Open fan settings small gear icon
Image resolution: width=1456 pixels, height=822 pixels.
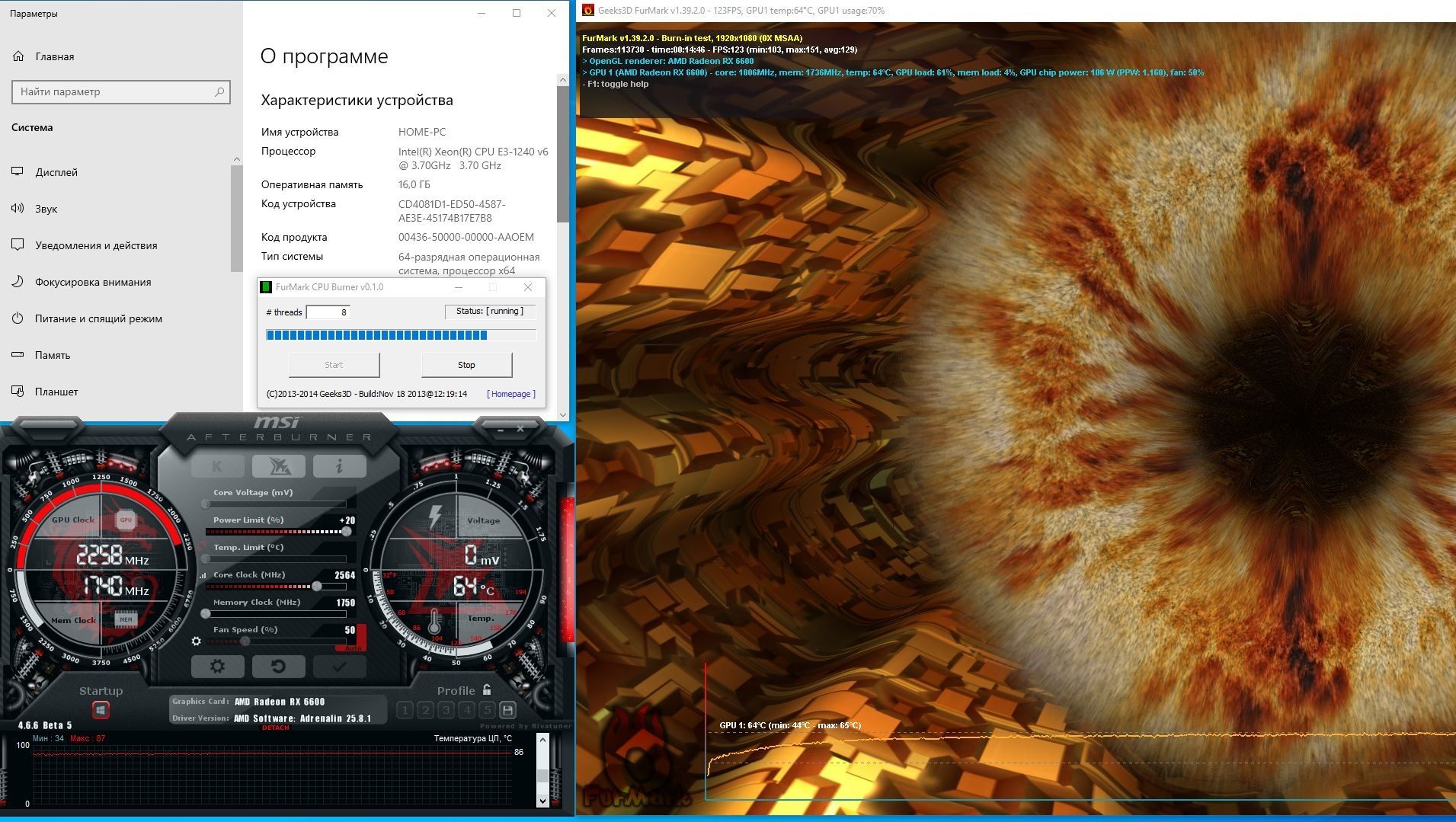coord(197,641)
